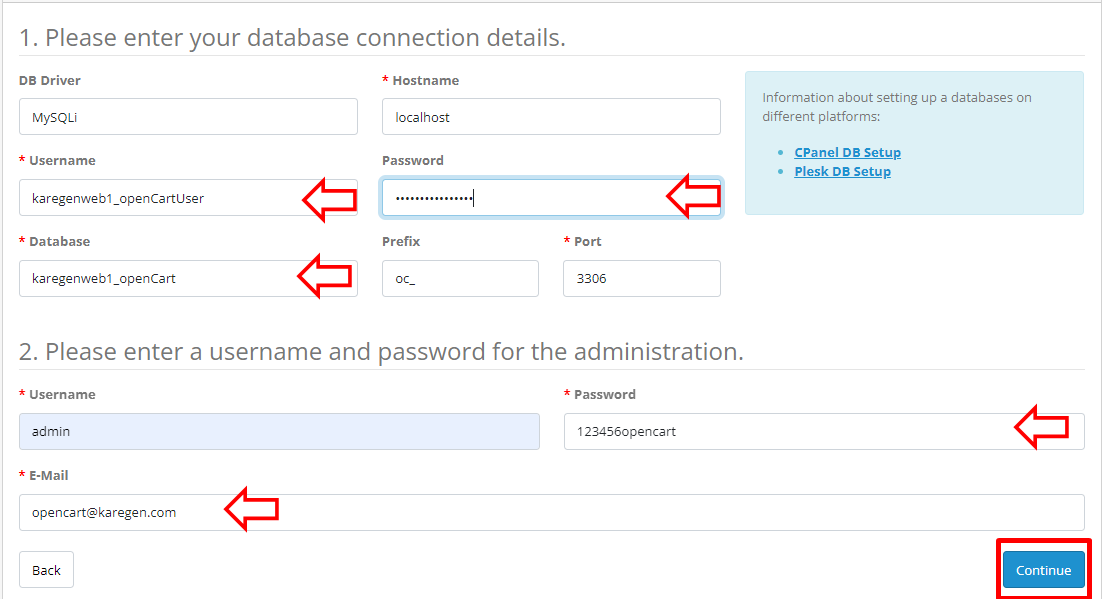Click red arrow in administration Password field

[x=1042, y=427]
